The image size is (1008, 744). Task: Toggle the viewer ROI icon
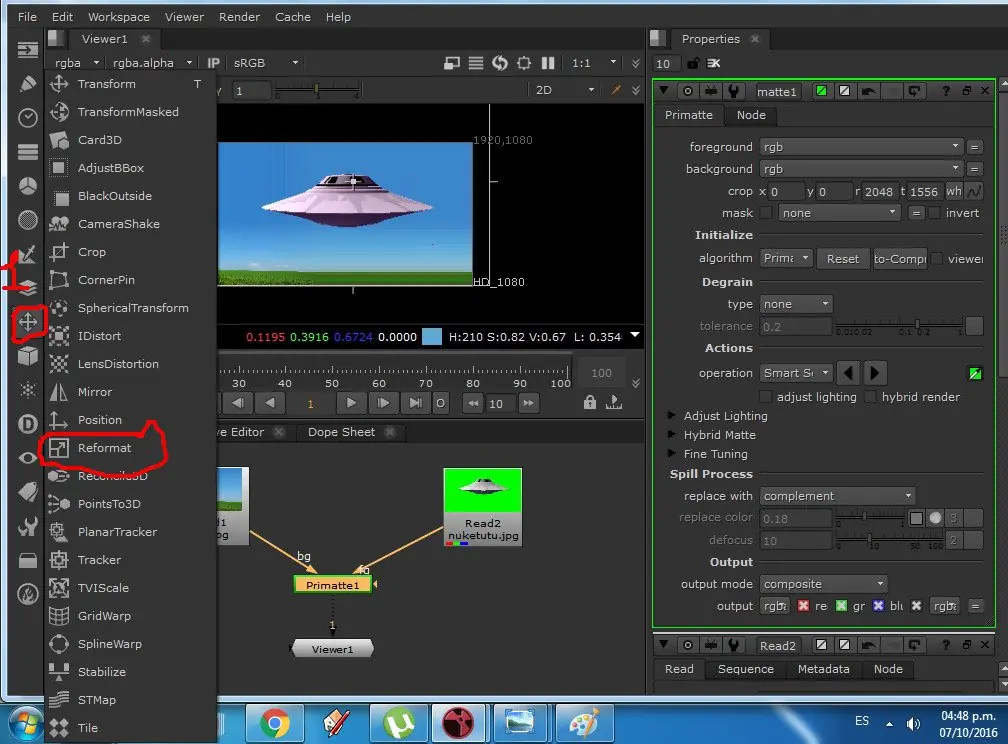click(x=524, y=63)
